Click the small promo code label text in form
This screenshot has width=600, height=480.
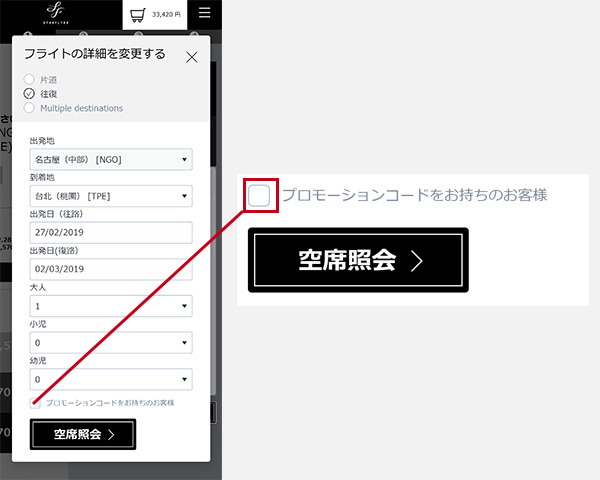click(110, 403)
